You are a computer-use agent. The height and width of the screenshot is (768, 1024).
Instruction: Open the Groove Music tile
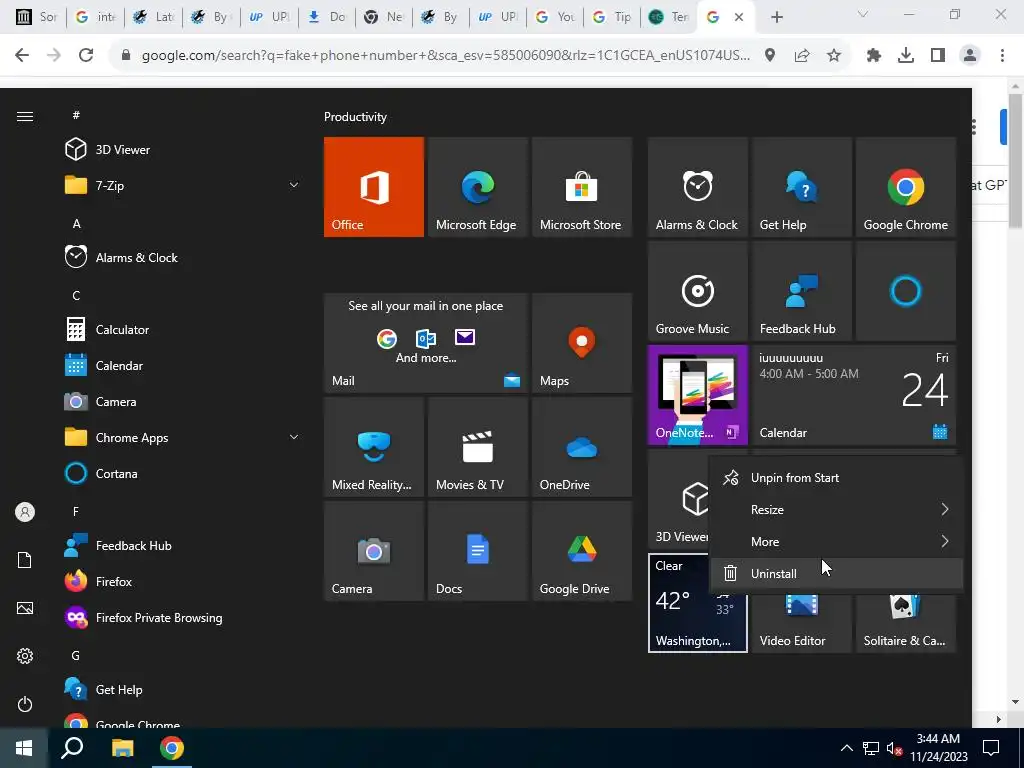697,291
